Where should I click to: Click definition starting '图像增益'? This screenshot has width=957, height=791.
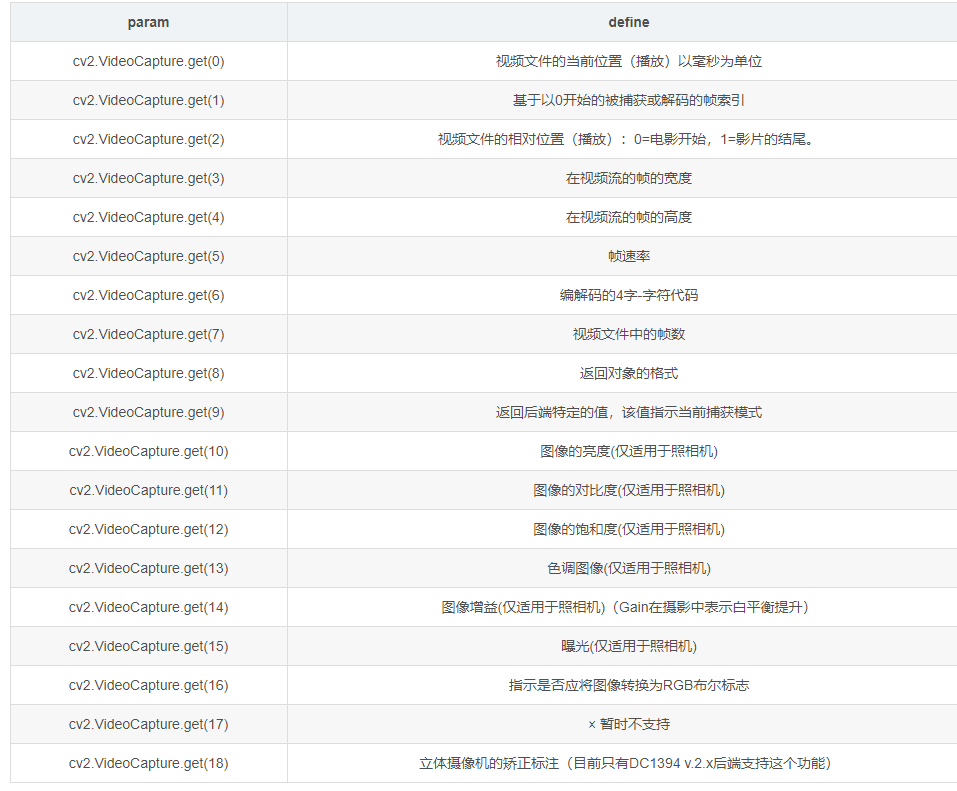tap(625, 608)
